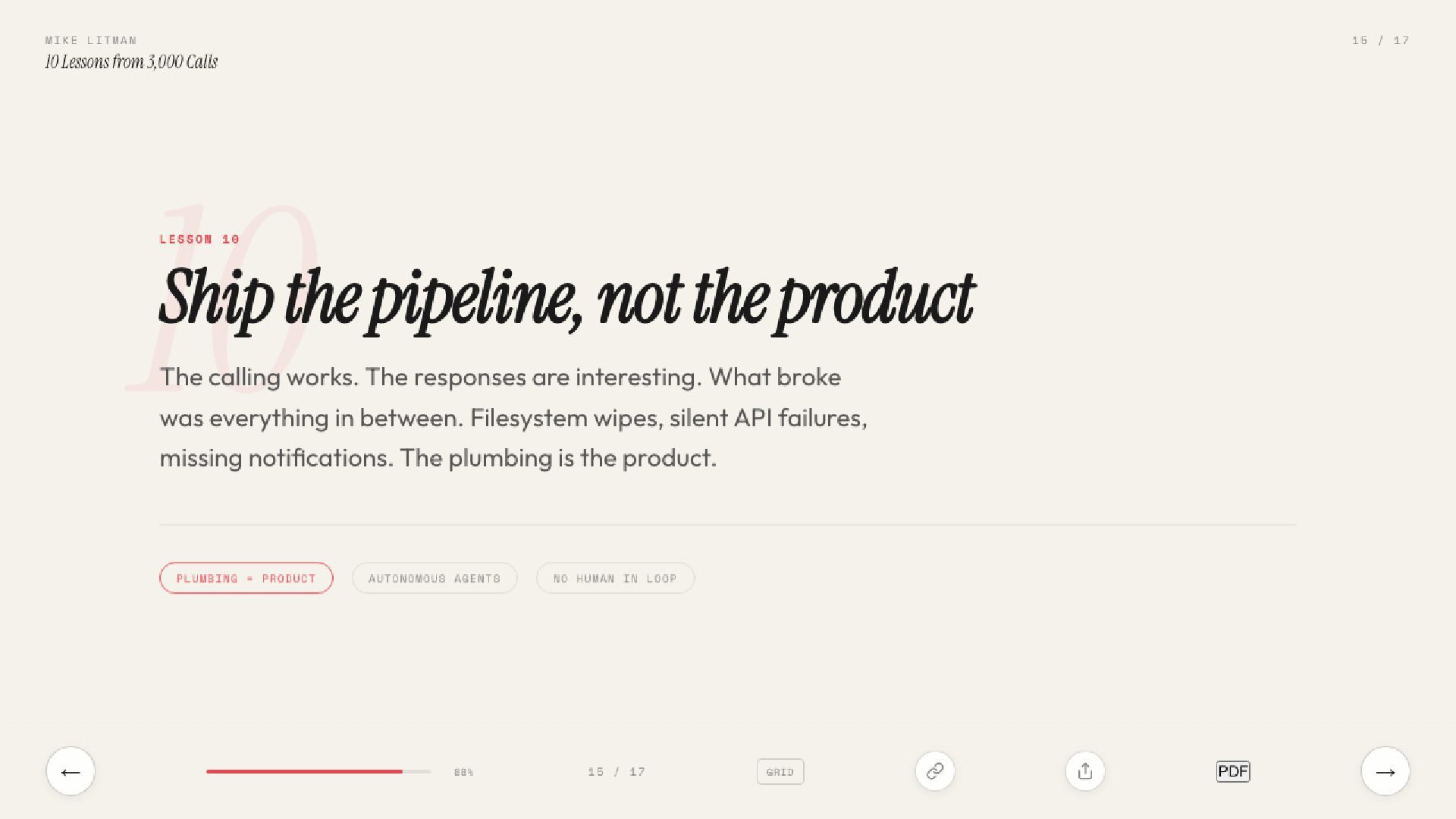Image resolution: width=1456 pixels, height=819 pixels.
Task: Export deck with the PDF button
Action: coord(1233,771)
